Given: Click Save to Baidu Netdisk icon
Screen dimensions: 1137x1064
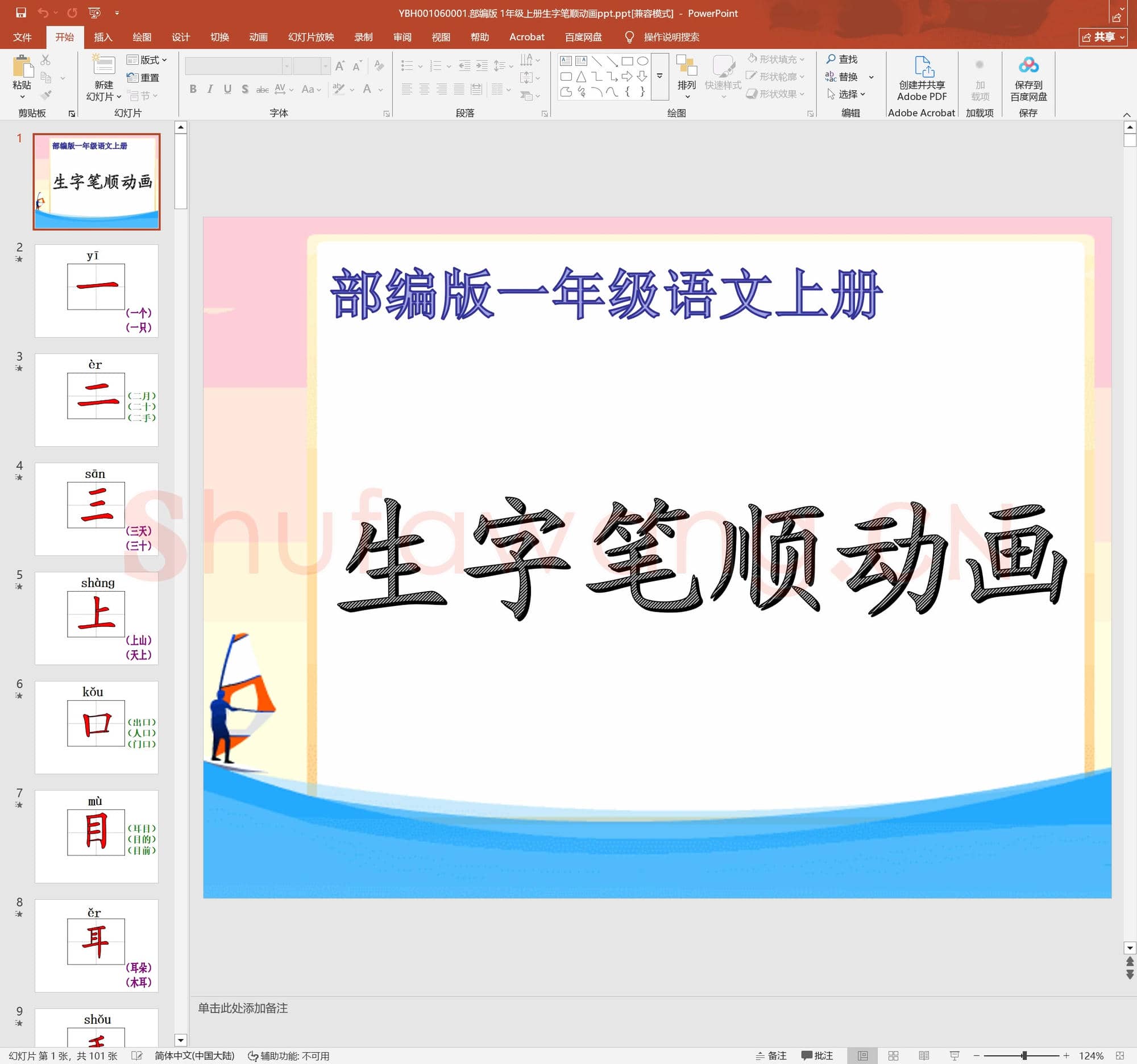Looking at the screenshot, I should (1029, 74).
